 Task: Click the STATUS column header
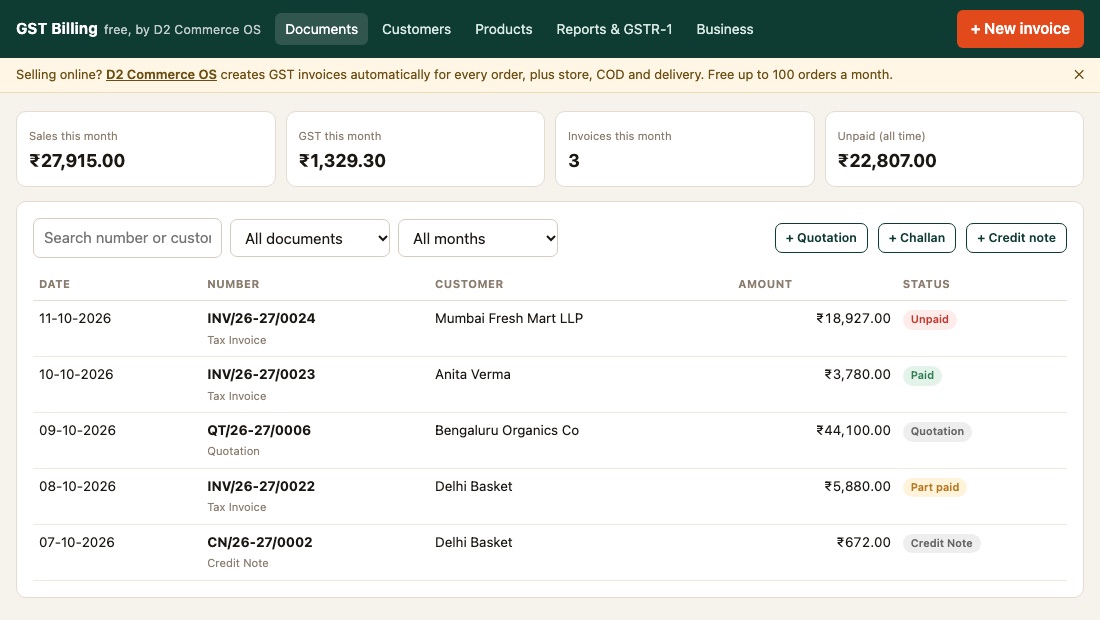(x=926, y=284)
